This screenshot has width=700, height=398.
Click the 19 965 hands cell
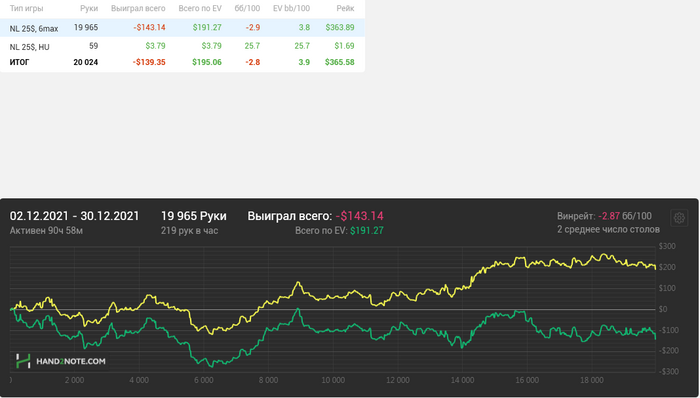(86, 27)
